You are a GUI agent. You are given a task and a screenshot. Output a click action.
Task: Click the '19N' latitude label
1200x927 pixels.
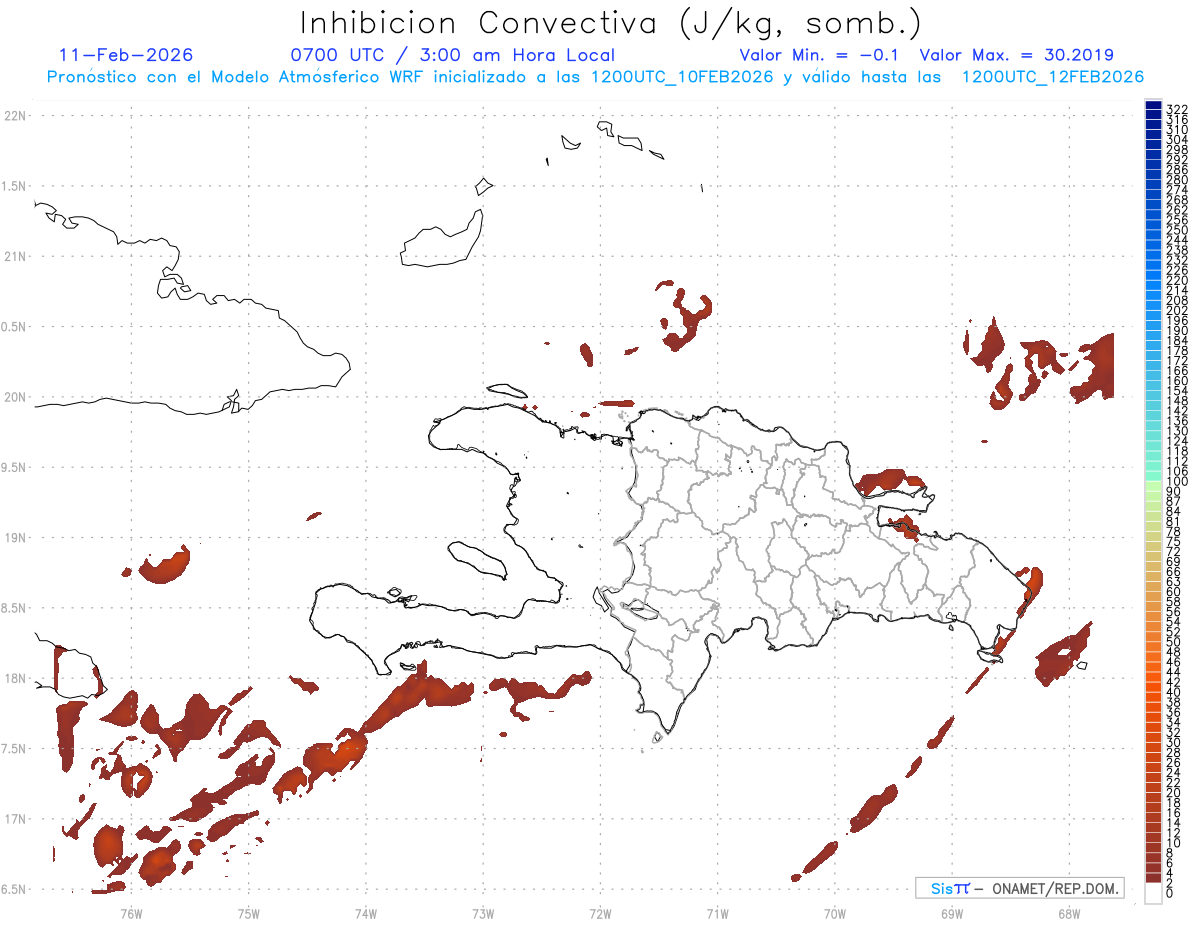coord(15,538)
